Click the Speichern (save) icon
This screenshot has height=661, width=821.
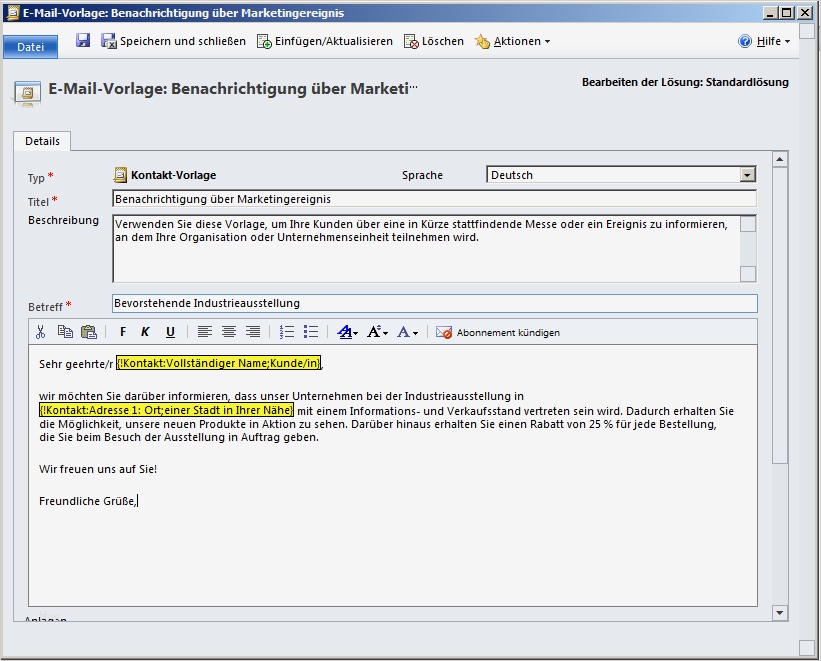coord(85,40)
